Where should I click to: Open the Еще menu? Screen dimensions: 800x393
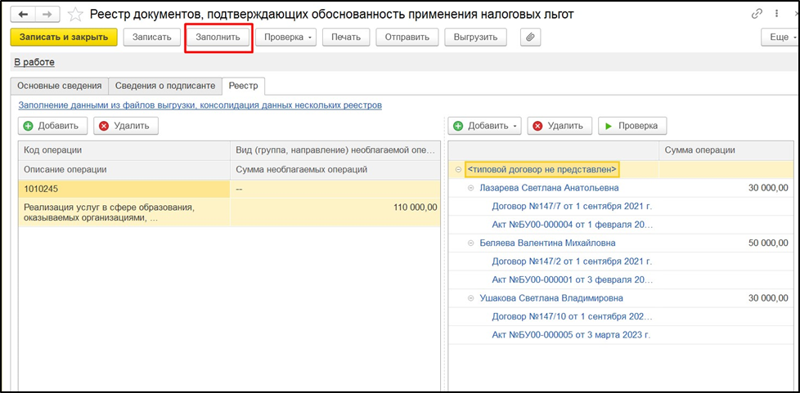coord(780,37)
